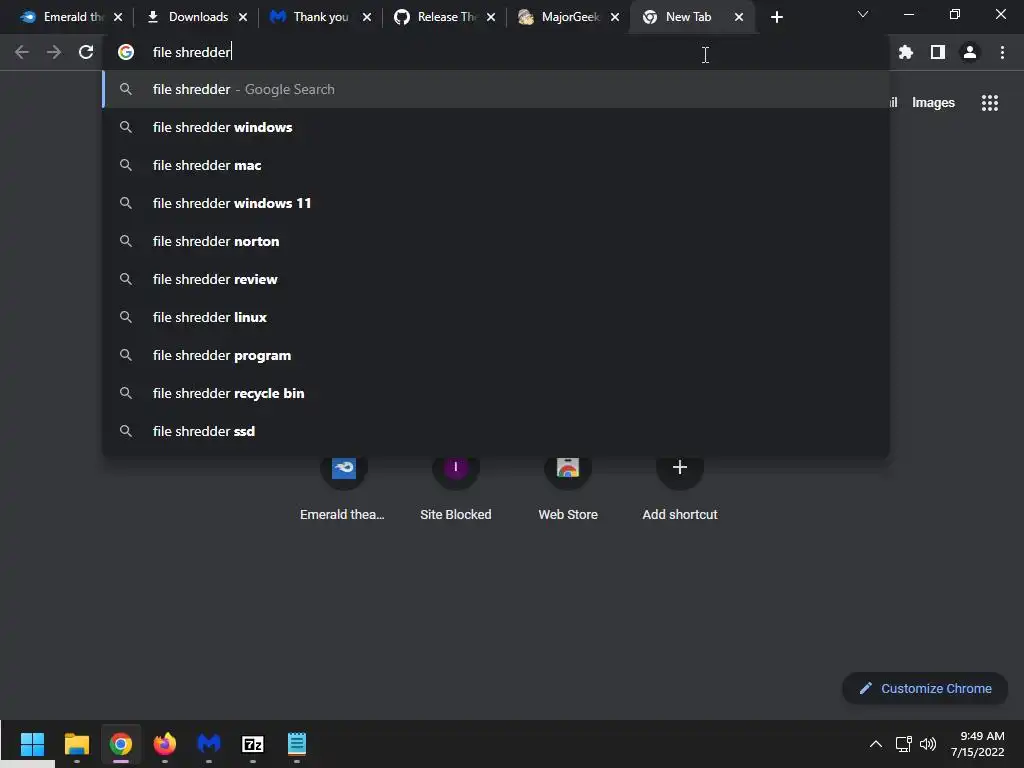
Task: Click the Customize Chrome button
Action: tap(925, 688)
